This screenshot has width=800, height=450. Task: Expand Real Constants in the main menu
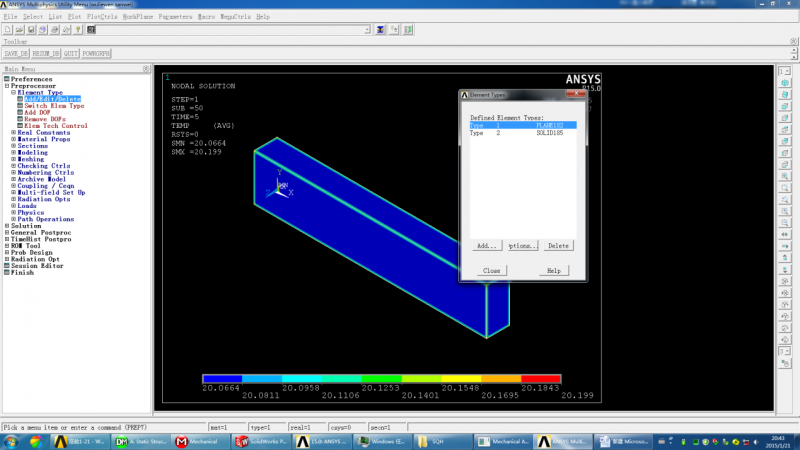14,133
